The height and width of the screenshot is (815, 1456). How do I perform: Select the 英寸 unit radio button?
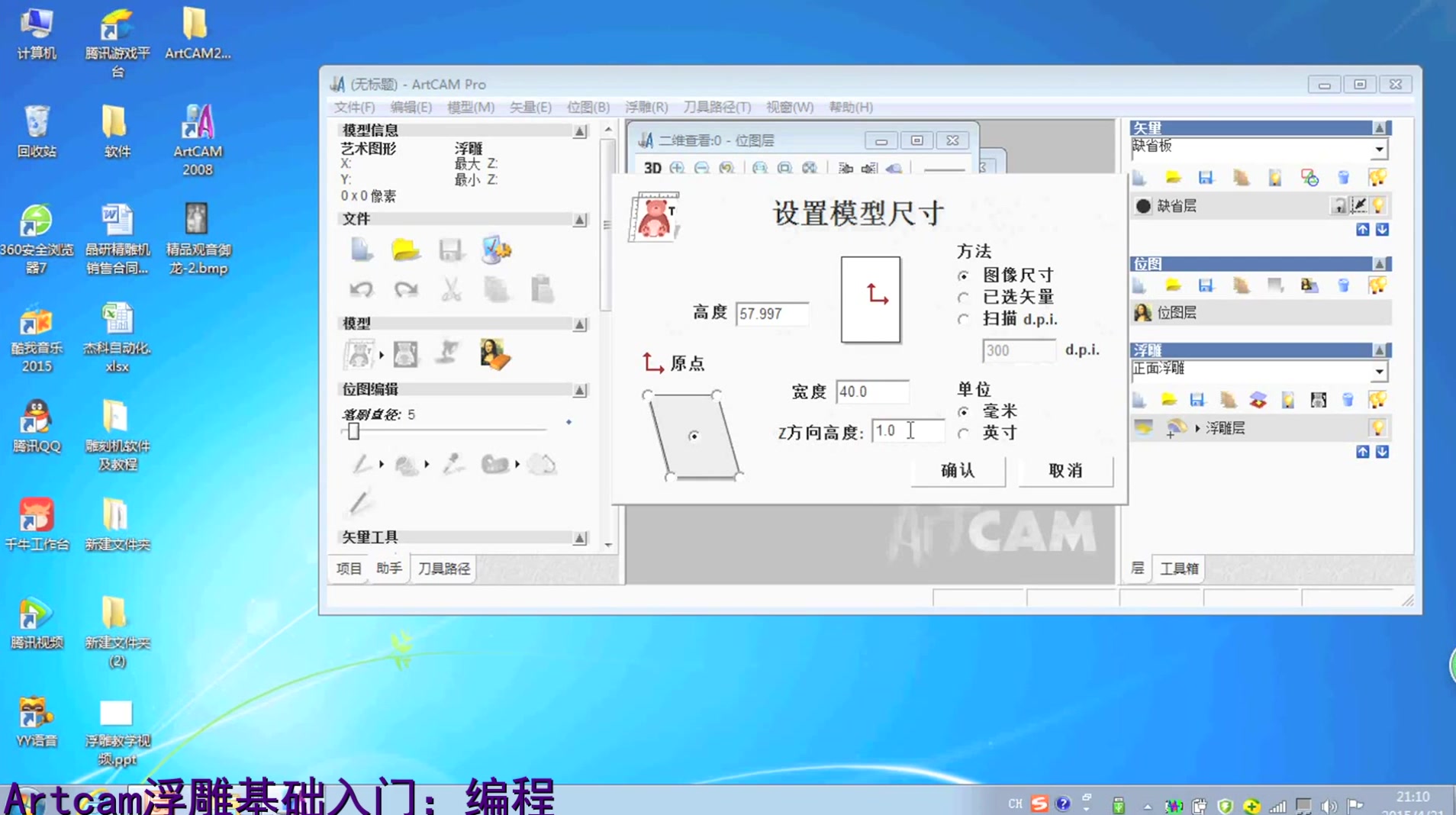click(x=965, y=432)
